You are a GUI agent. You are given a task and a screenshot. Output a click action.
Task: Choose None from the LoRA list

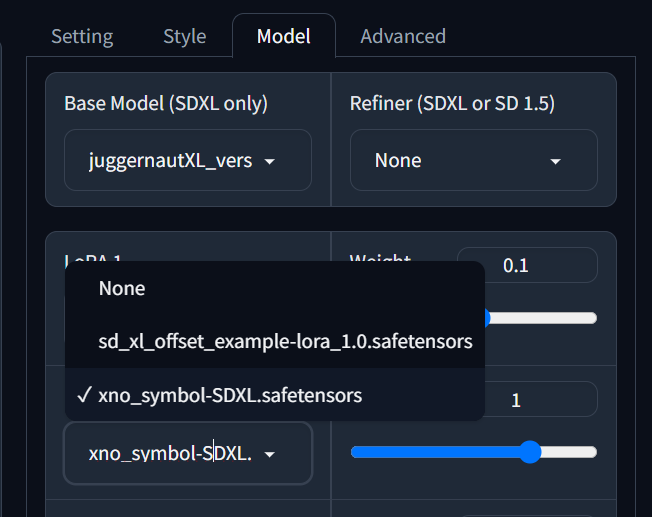click(x=122, y=288)
